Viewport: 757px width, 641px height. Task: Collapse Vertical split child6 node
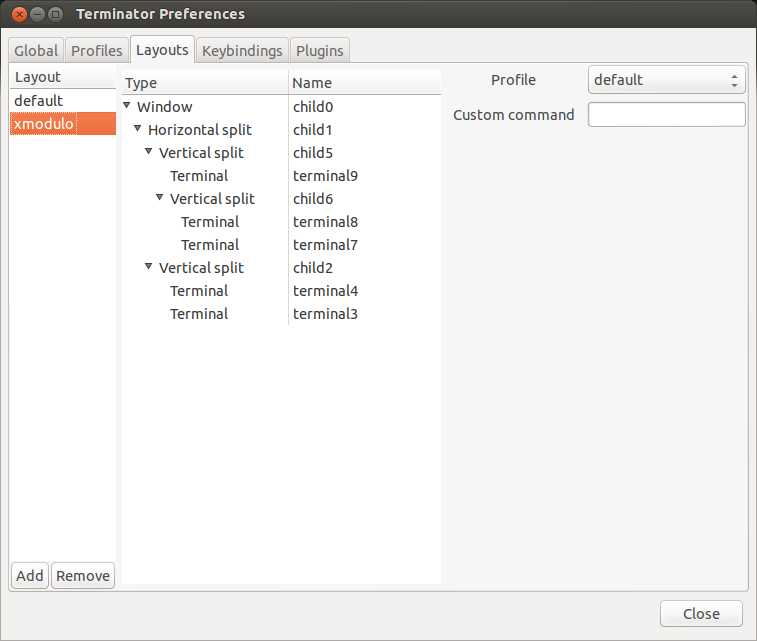click(159, 197)
